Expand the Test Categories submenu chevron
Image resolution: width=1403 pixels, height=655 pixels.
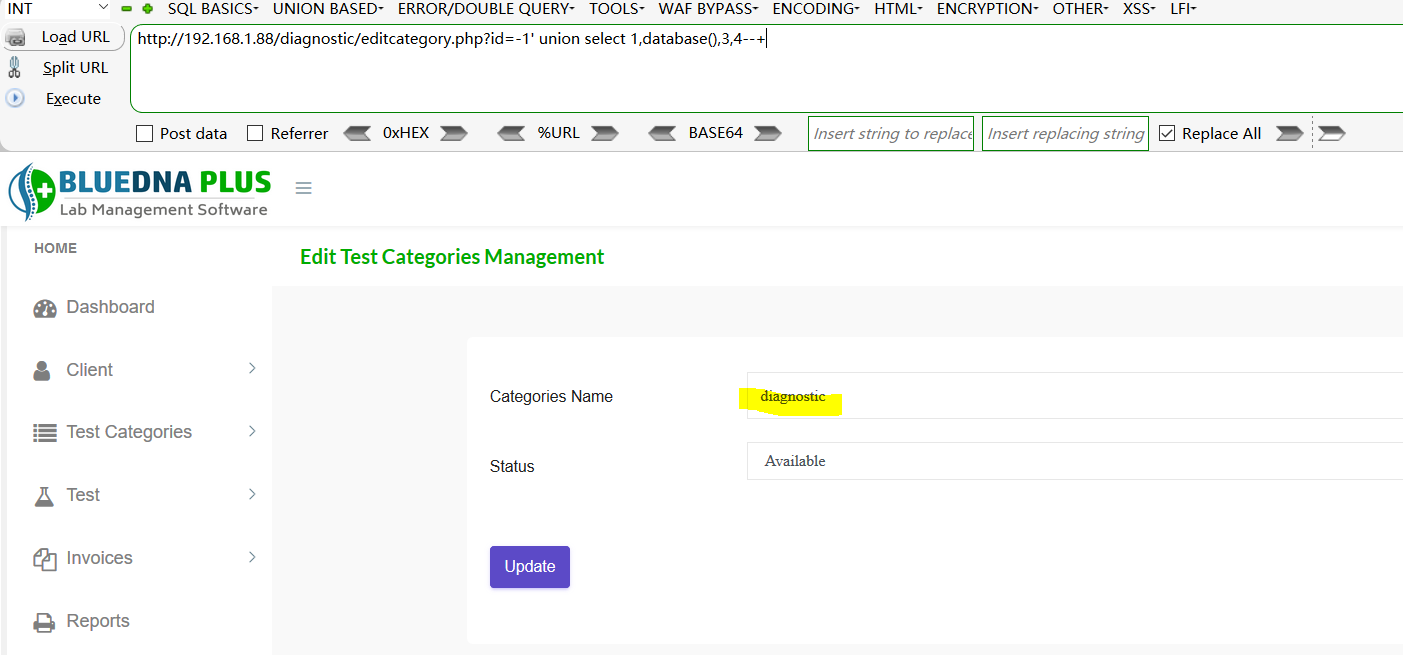[x=252, y=431]
